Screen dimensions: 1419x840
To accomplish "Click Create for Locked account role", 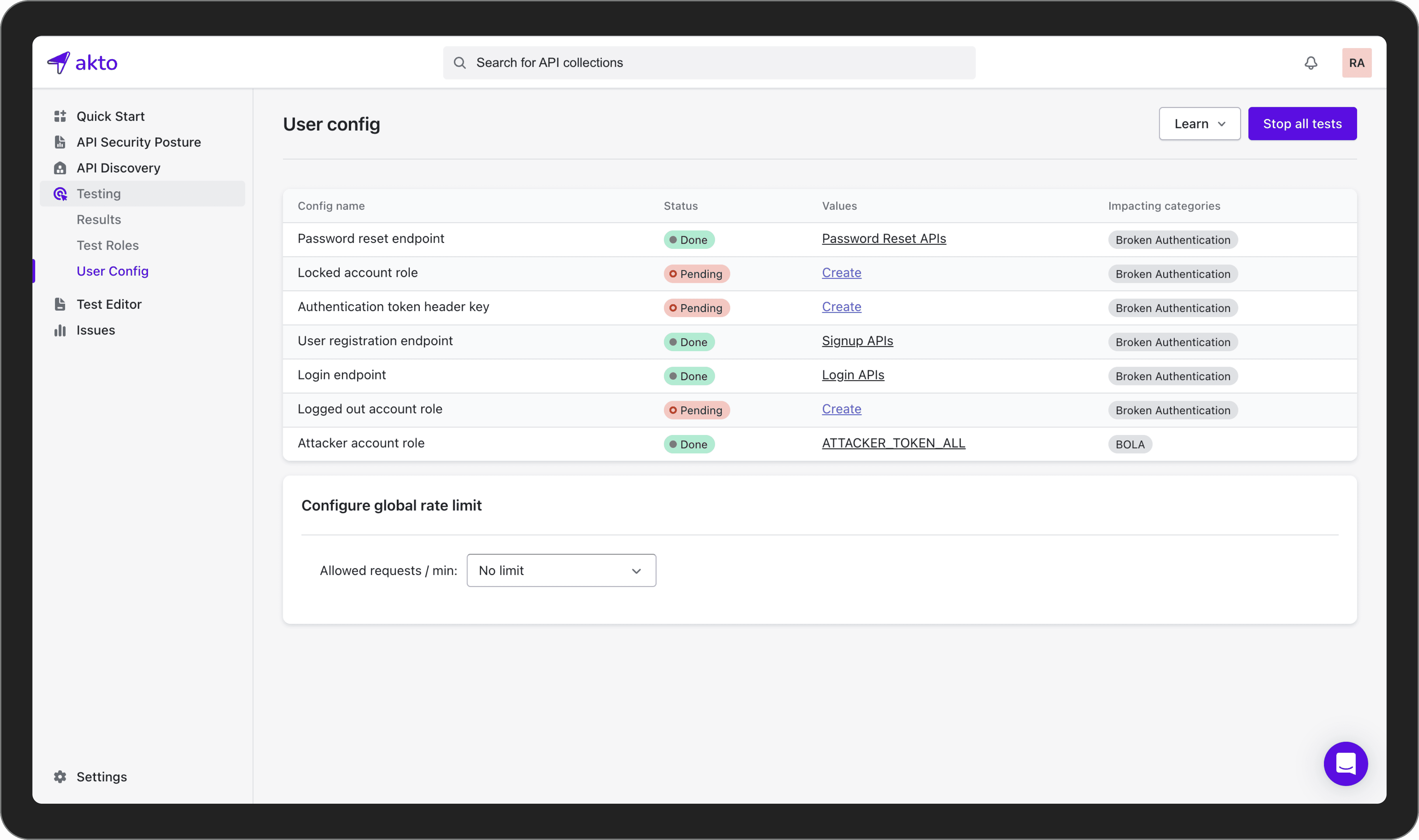I will 841,272.
